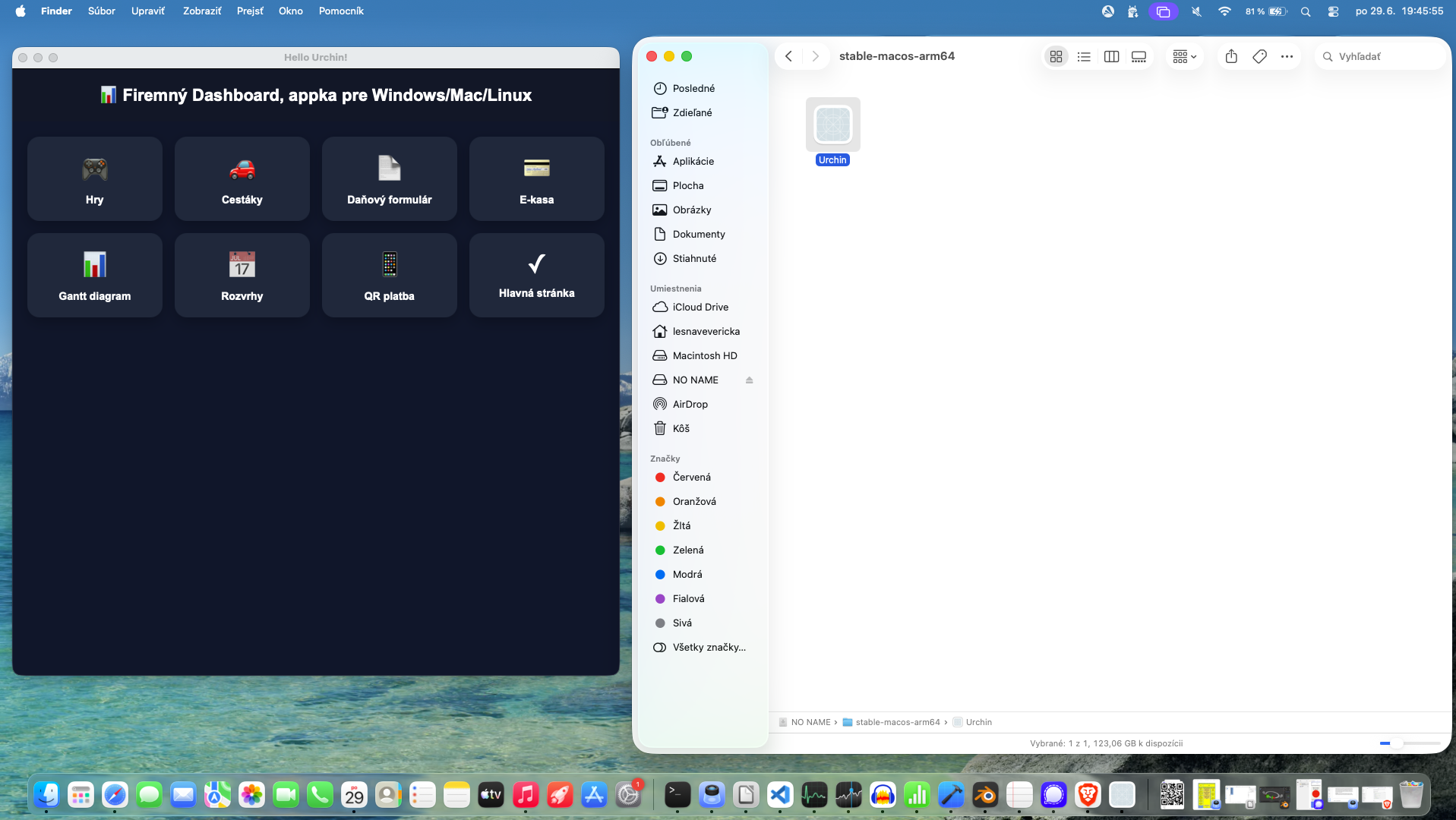Open AirDrop in the Finder sidebar
This screenshot has width=1456, height=820.
(690, 405)
